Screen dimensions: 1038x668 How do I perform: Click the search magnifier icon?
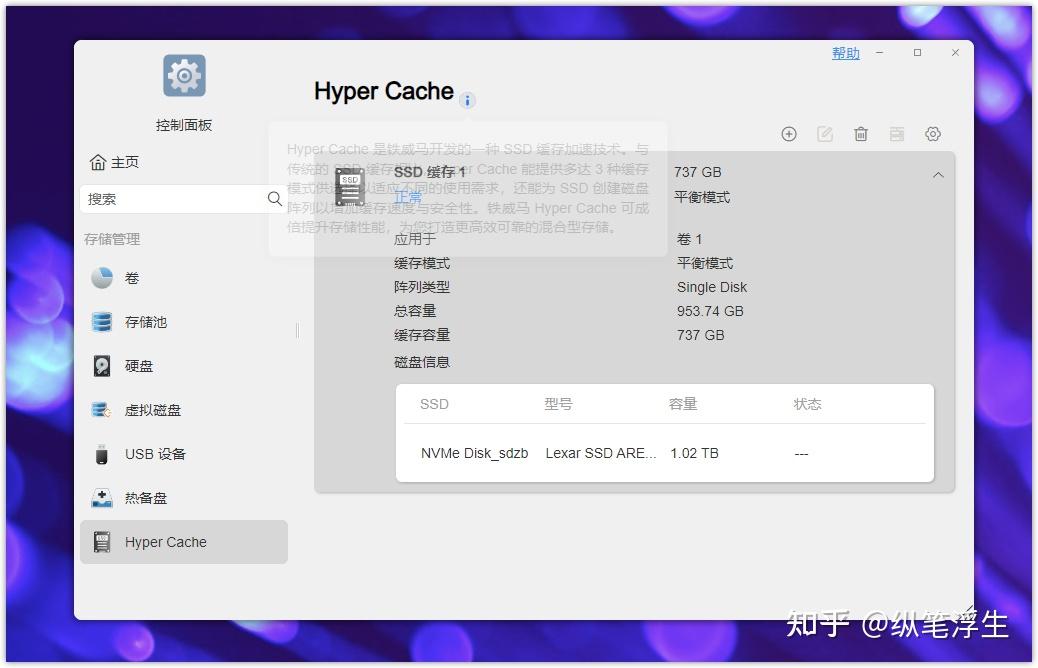coord(275,199)
